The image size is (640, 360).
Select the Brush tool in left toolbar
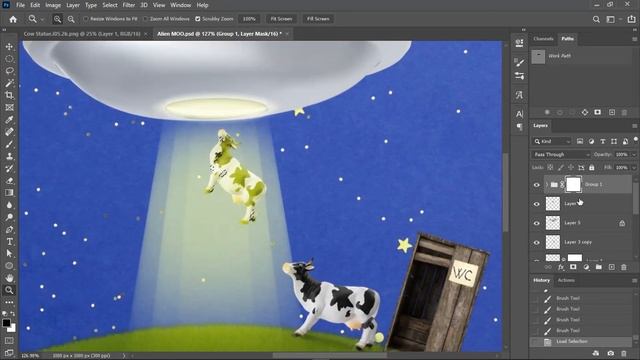point(9,144)
